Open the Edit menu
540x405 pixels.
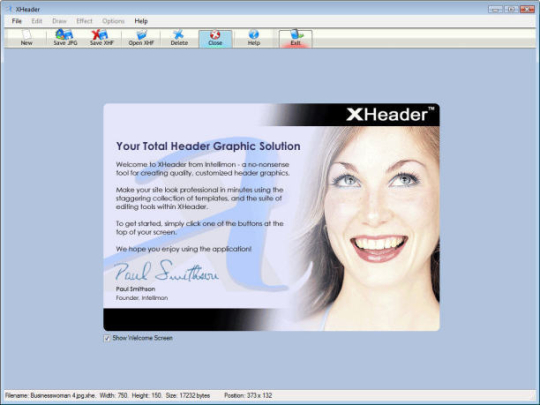37,21
